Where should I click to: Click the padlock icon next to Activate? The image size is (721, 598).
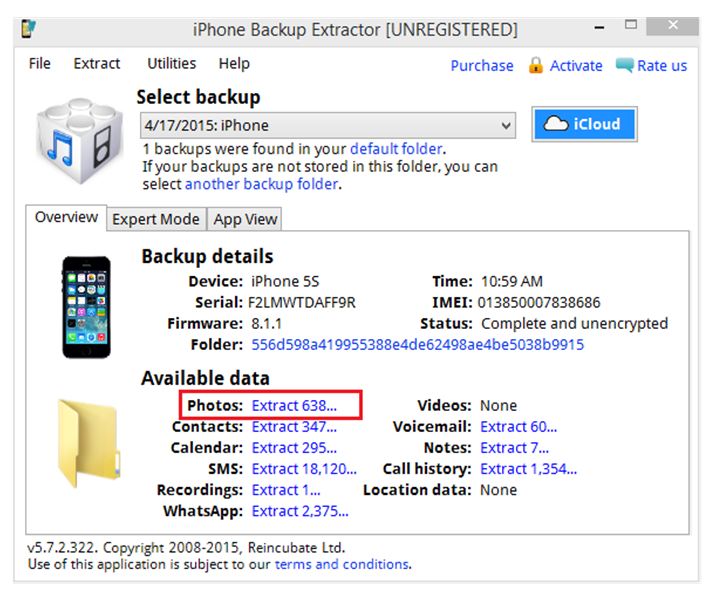pyautogui.click(x=535, y=65)
